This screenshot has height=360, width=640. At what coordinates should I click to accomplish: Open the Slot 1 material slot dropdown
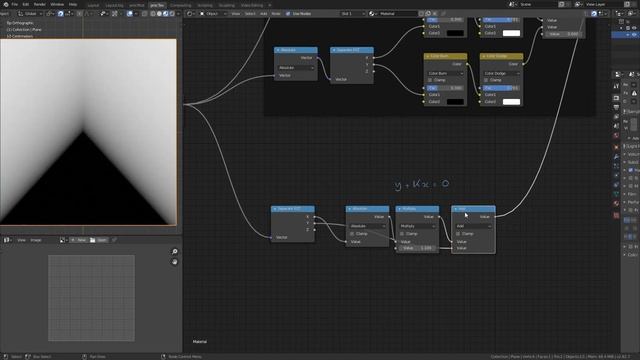point(353,13)
